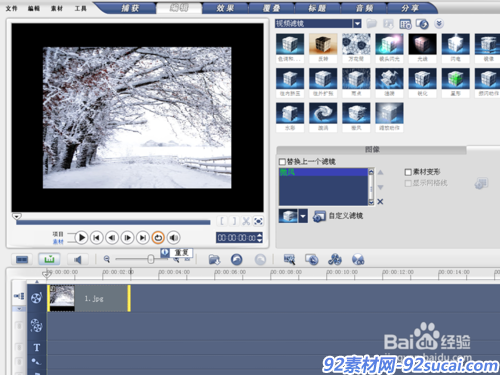Toggle the repeat playback button
The width and height of the screenshot is (500, 375).
point(158,238)
